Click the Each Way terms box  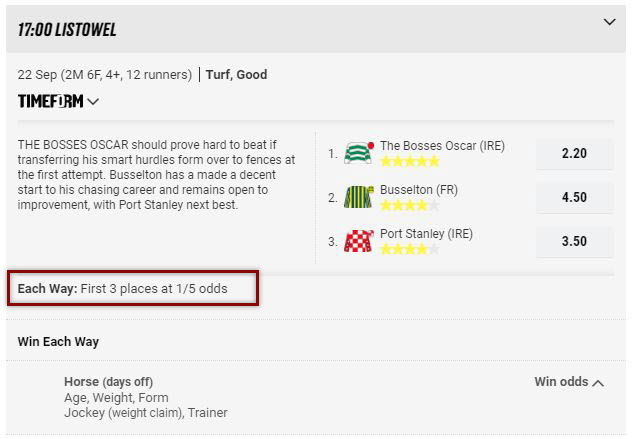click(133, 288)
